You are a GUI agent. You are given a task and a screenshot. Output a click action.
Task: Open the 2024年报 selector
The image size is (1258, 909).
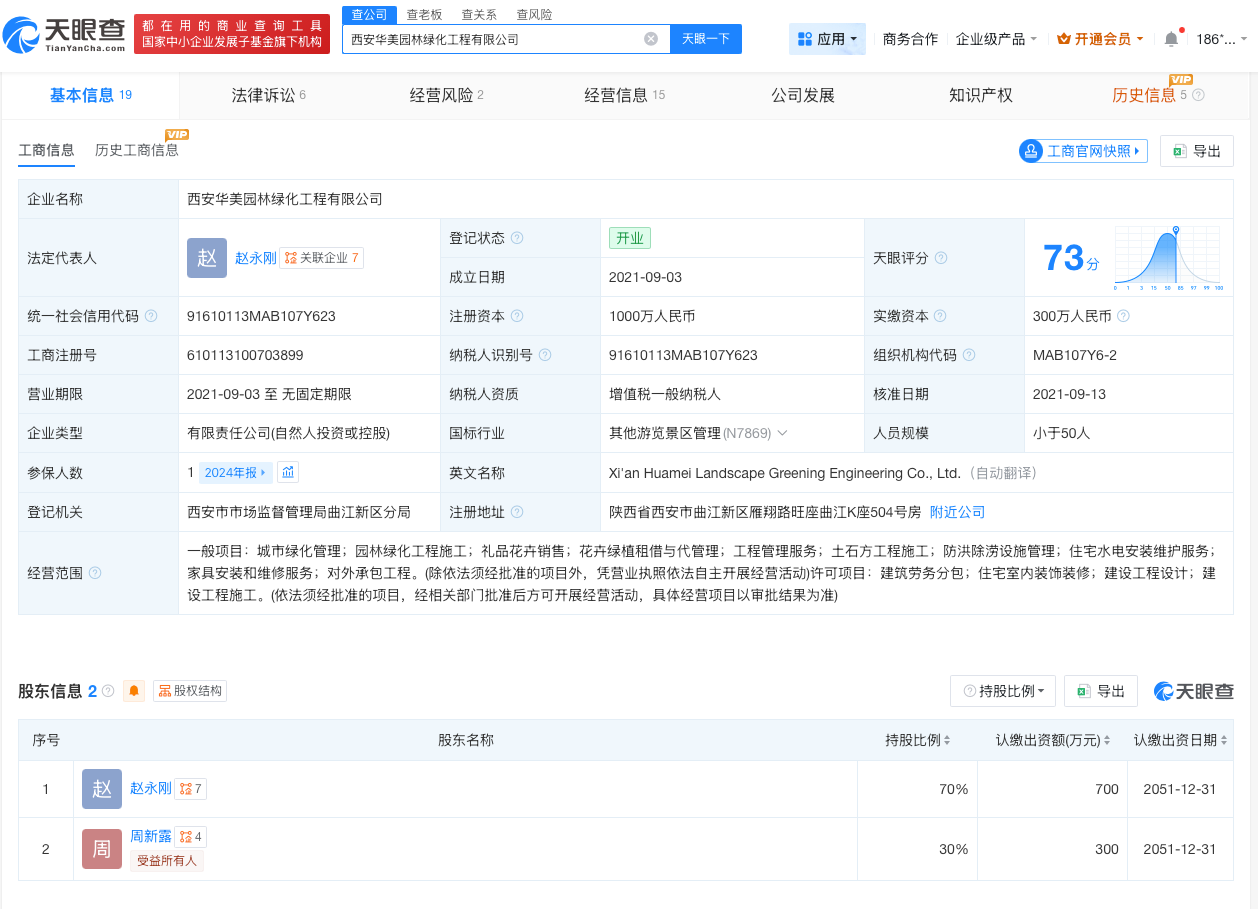(x=236, y=472)
